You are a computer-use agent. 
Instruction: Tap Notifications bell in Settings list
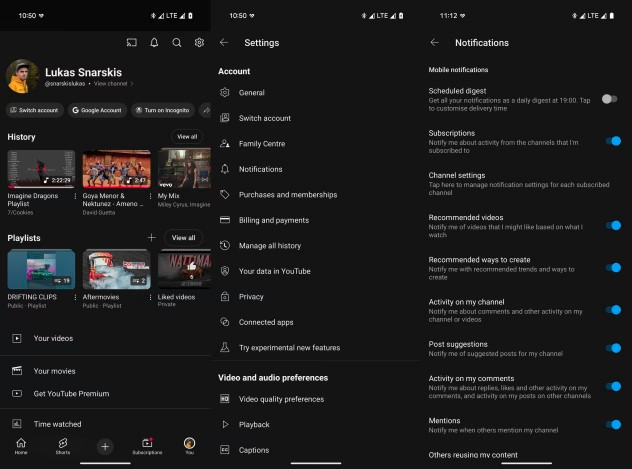[225, 169]
